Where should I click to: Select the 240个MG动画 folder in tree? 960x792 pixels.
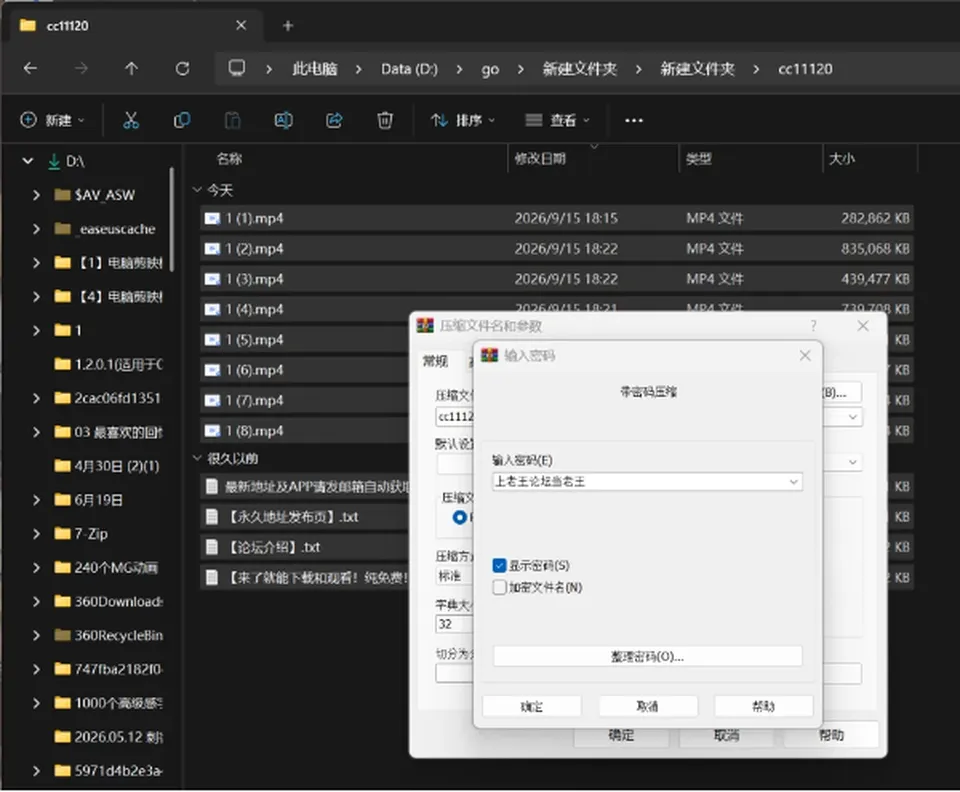click(x=116, y=568)
